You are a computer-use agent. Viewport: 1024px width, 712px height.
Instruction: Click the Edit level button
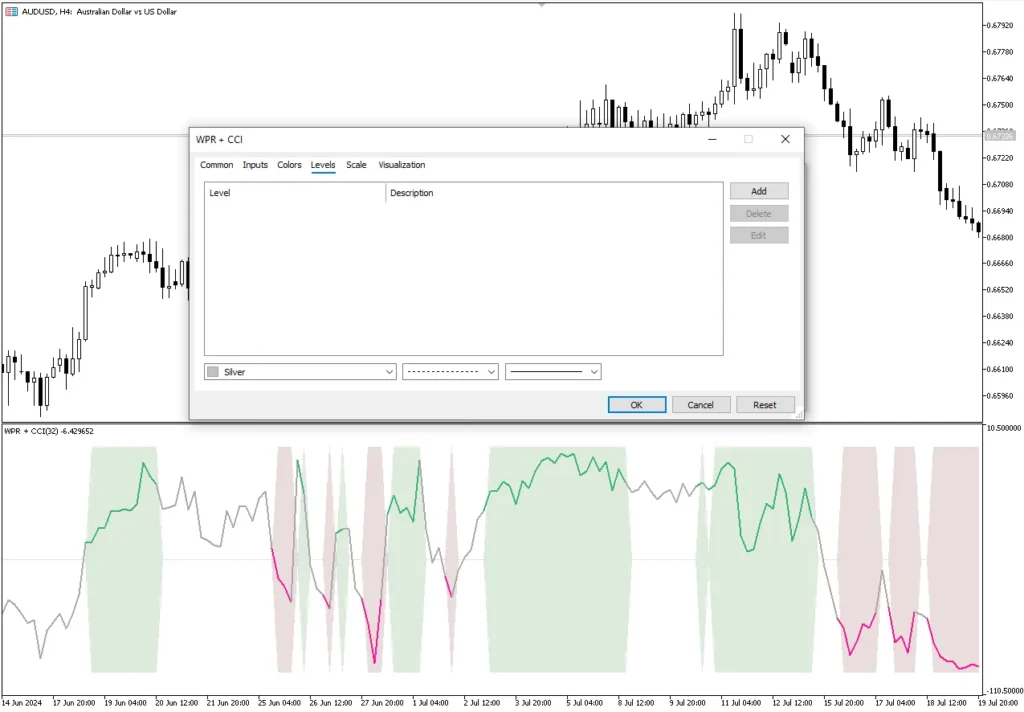click(x=759, y=235)
